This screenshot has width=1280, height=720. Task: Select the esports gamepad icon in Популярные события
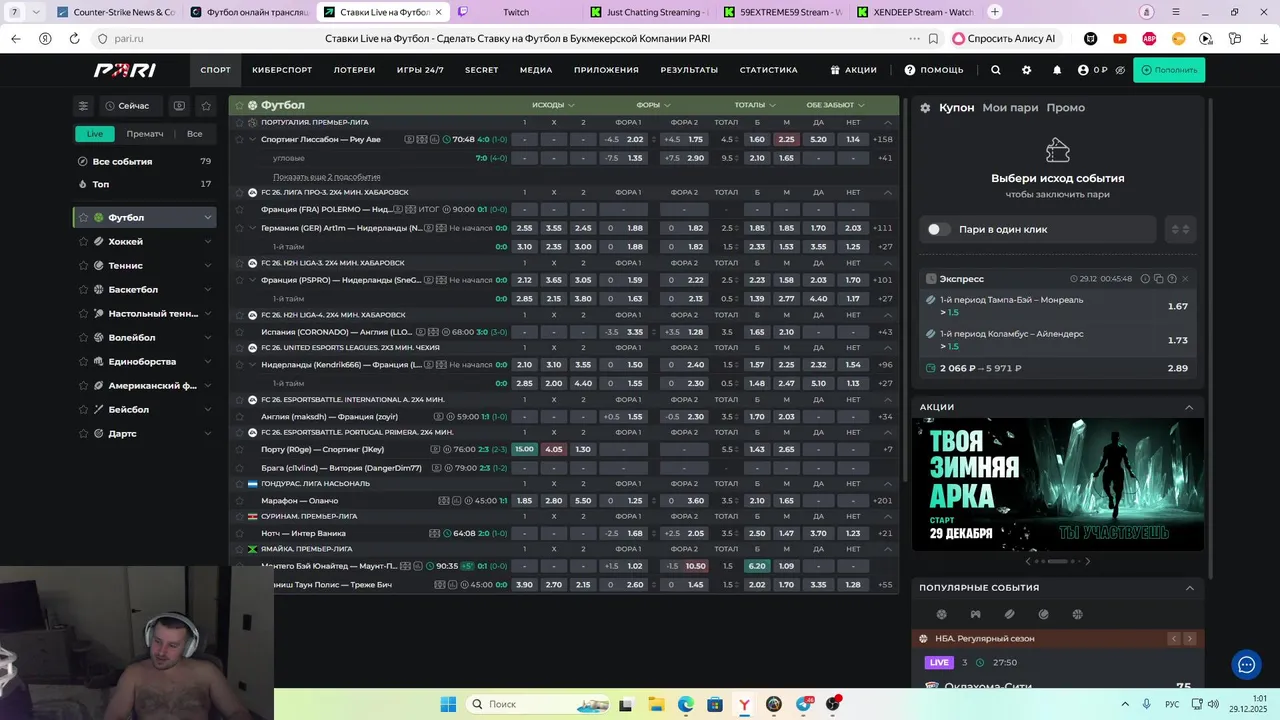pyautogui.click(x=975, y=614)
